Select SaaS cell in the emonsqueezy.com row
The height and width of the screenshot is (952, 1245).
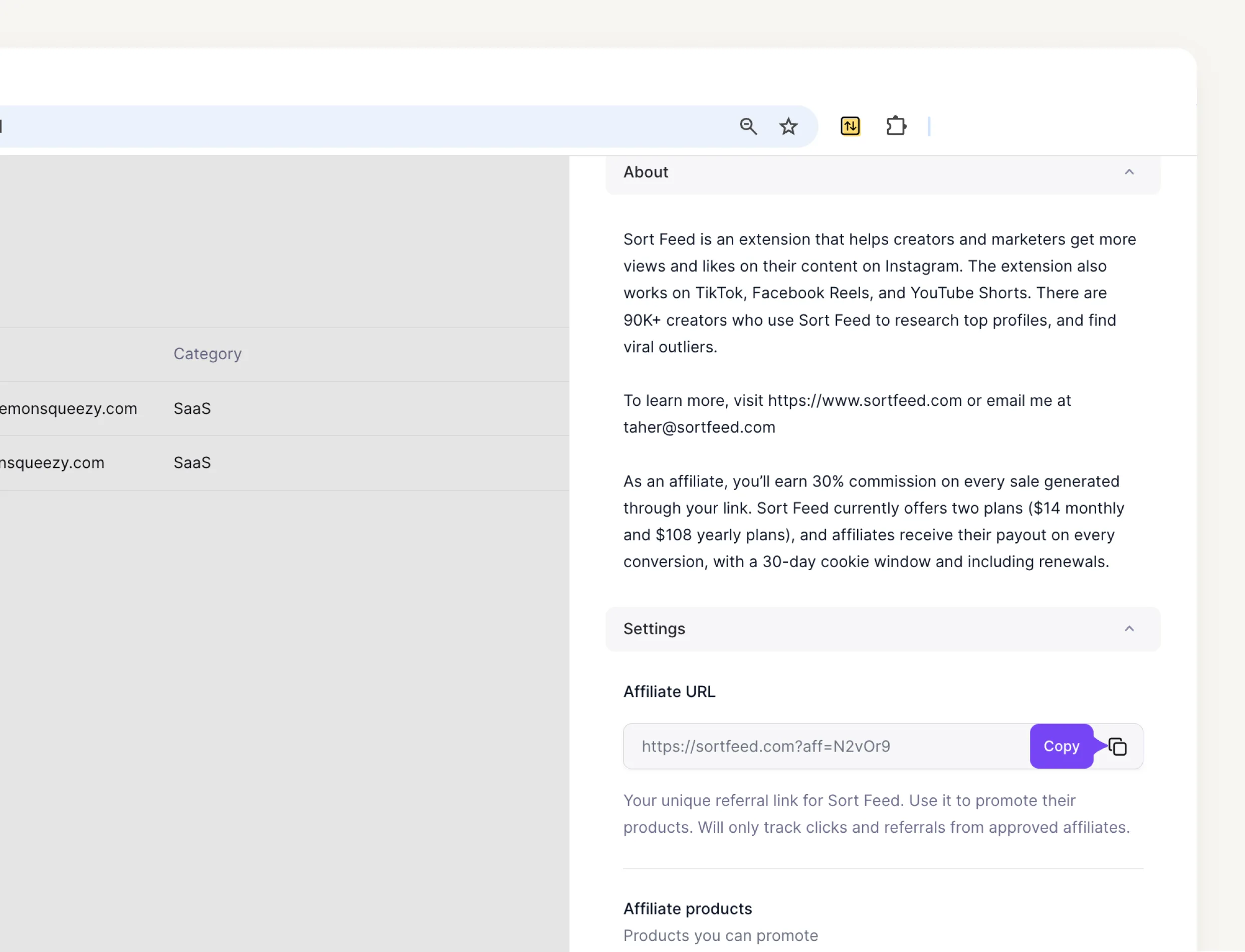coord(192,408)
